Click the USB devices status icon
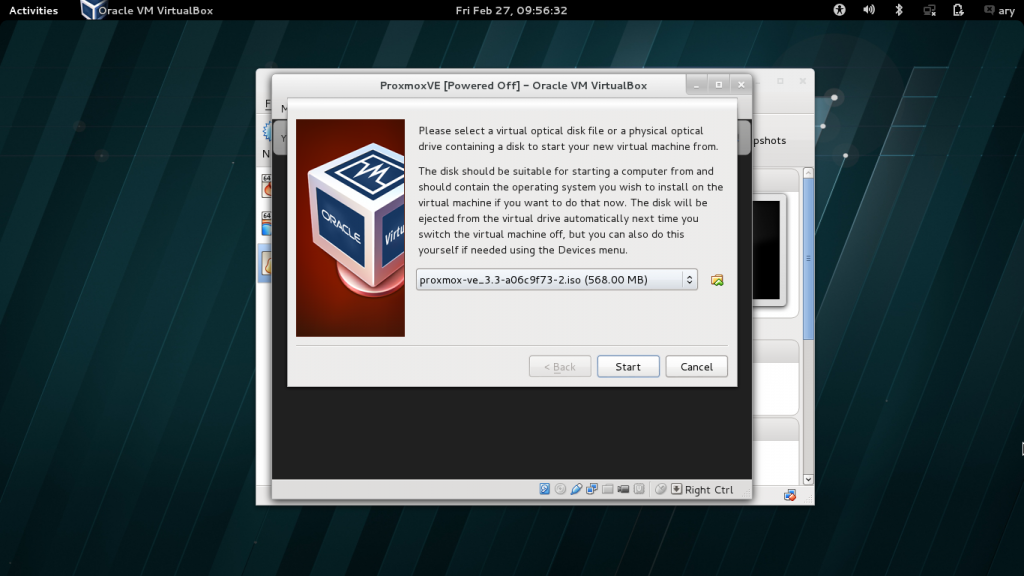Viewport: 1024px width, 576px height. click(576, 489)
